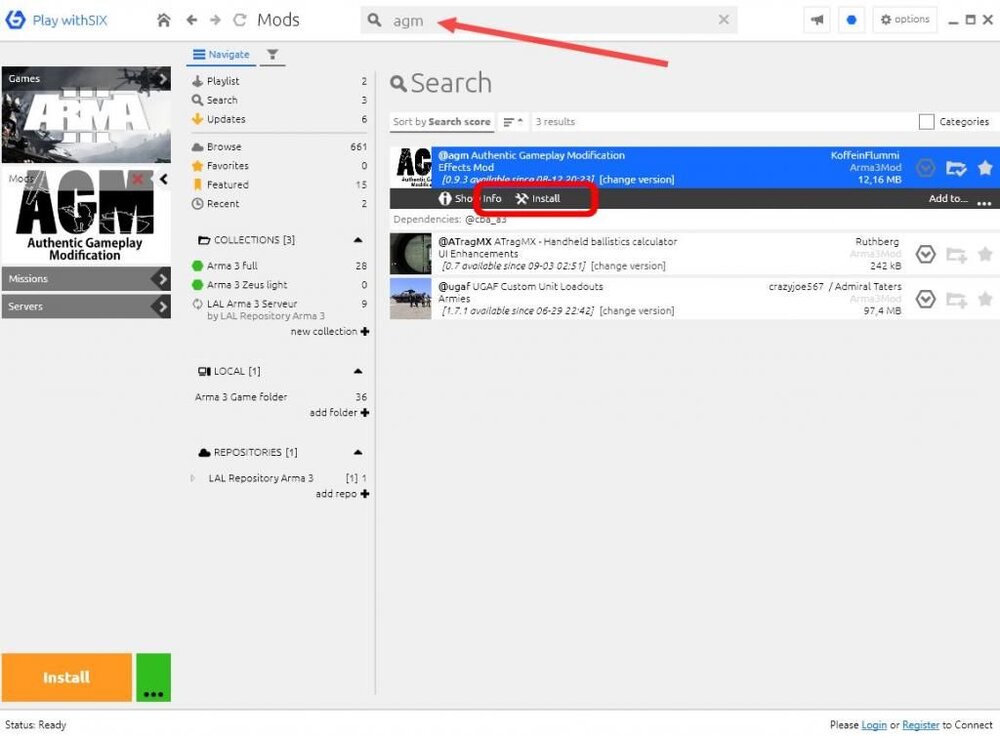
Task: Click the blue status circle icon
Action: click(851, 20)
